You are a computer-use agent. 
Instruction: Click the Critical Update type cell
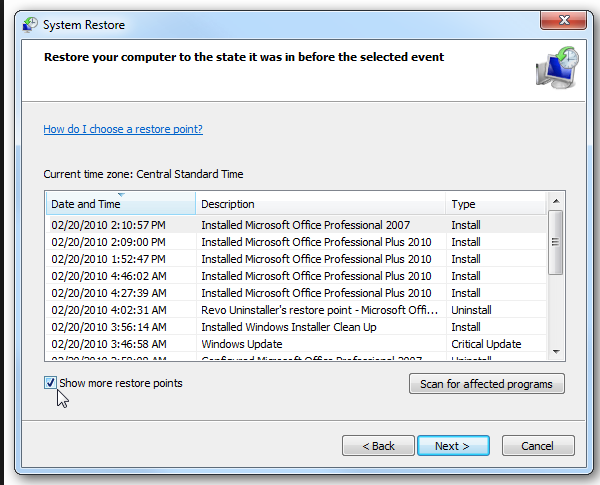486,344
